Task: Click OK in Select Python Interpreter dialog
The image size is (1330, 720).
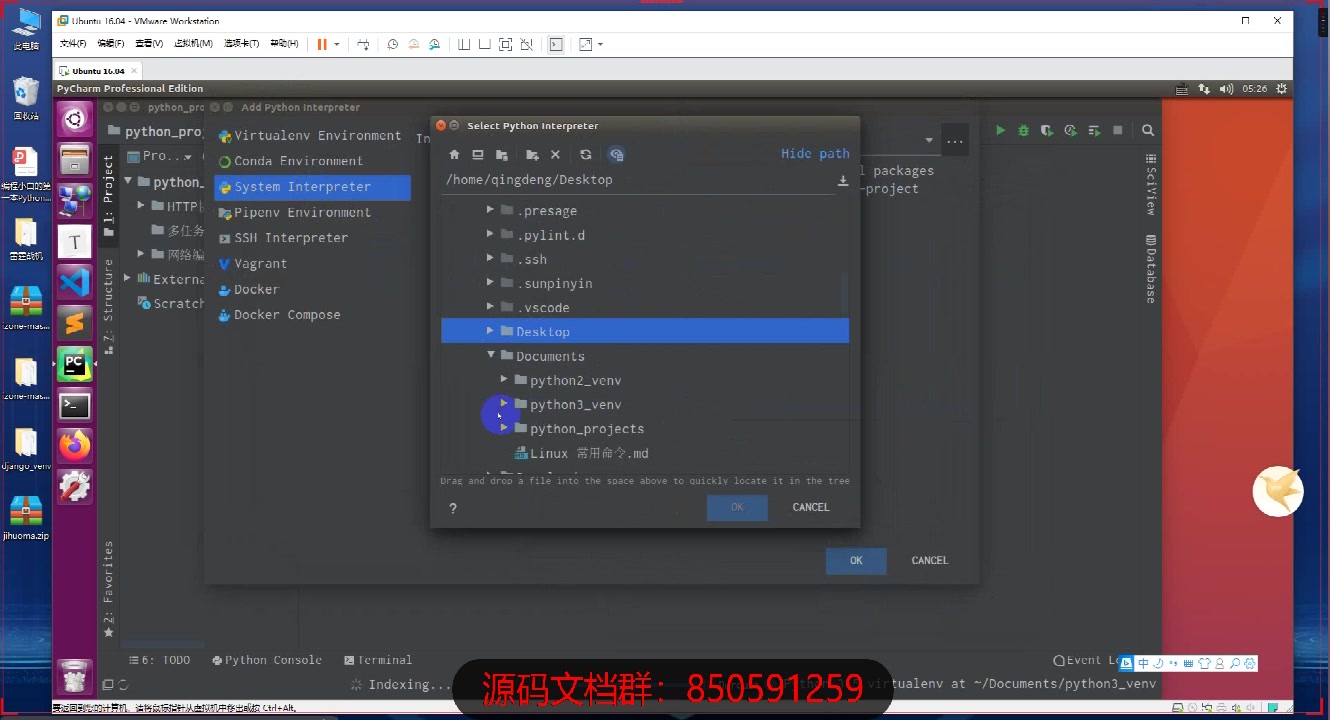Action: [x=737, y=507]
